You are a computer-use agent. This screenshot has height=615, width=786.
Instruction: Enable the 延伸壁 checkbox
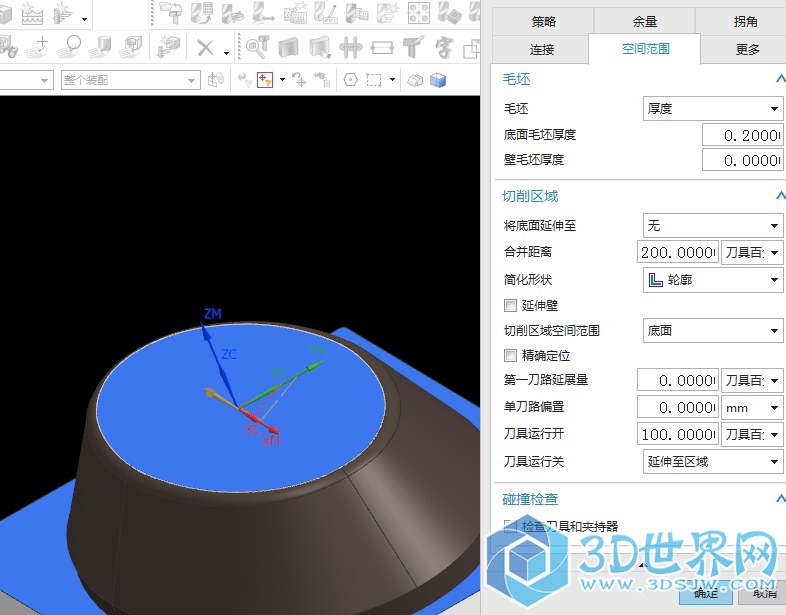tap(510, 305)
